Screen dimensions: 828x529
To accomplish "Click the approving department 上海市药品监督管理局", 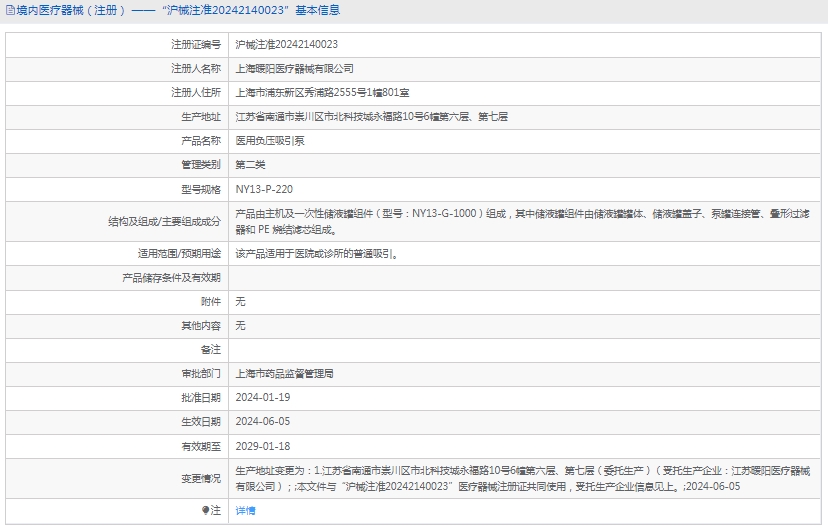I will pos(284,373).
